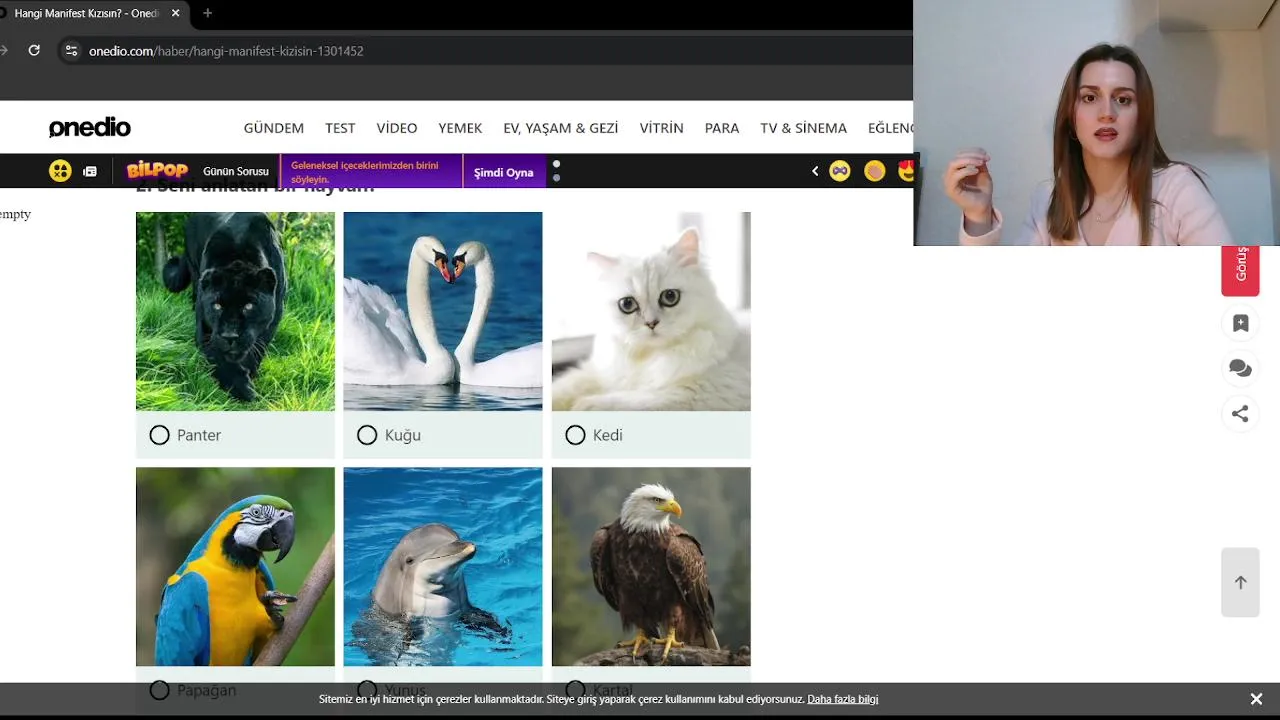This screenshot has width=1280, height=720.
Task: Open a new browser tab
Action: pyautogui.click(x=207, y=13)
